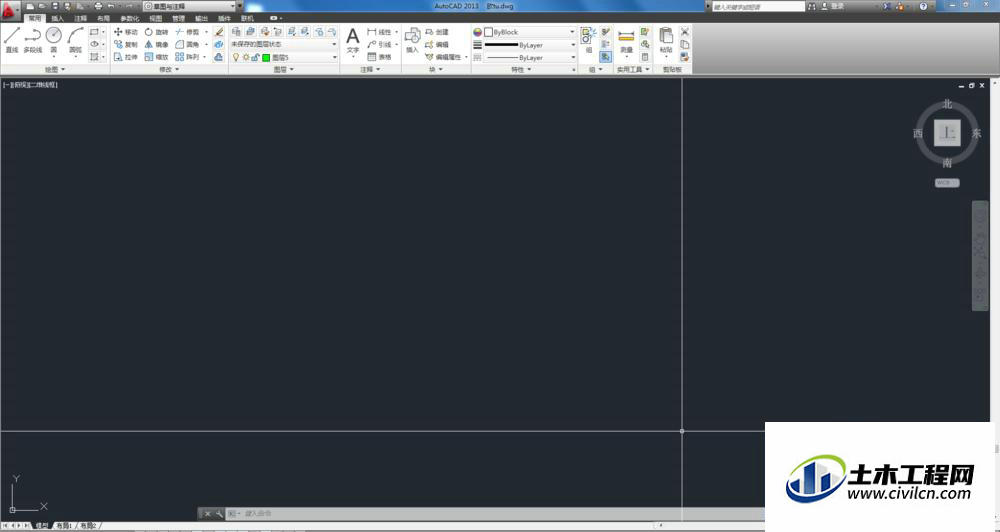Expand the Utilities (实用工具) panel
This screenshot has width=1000, height=532.
click(x=633, y=69)
